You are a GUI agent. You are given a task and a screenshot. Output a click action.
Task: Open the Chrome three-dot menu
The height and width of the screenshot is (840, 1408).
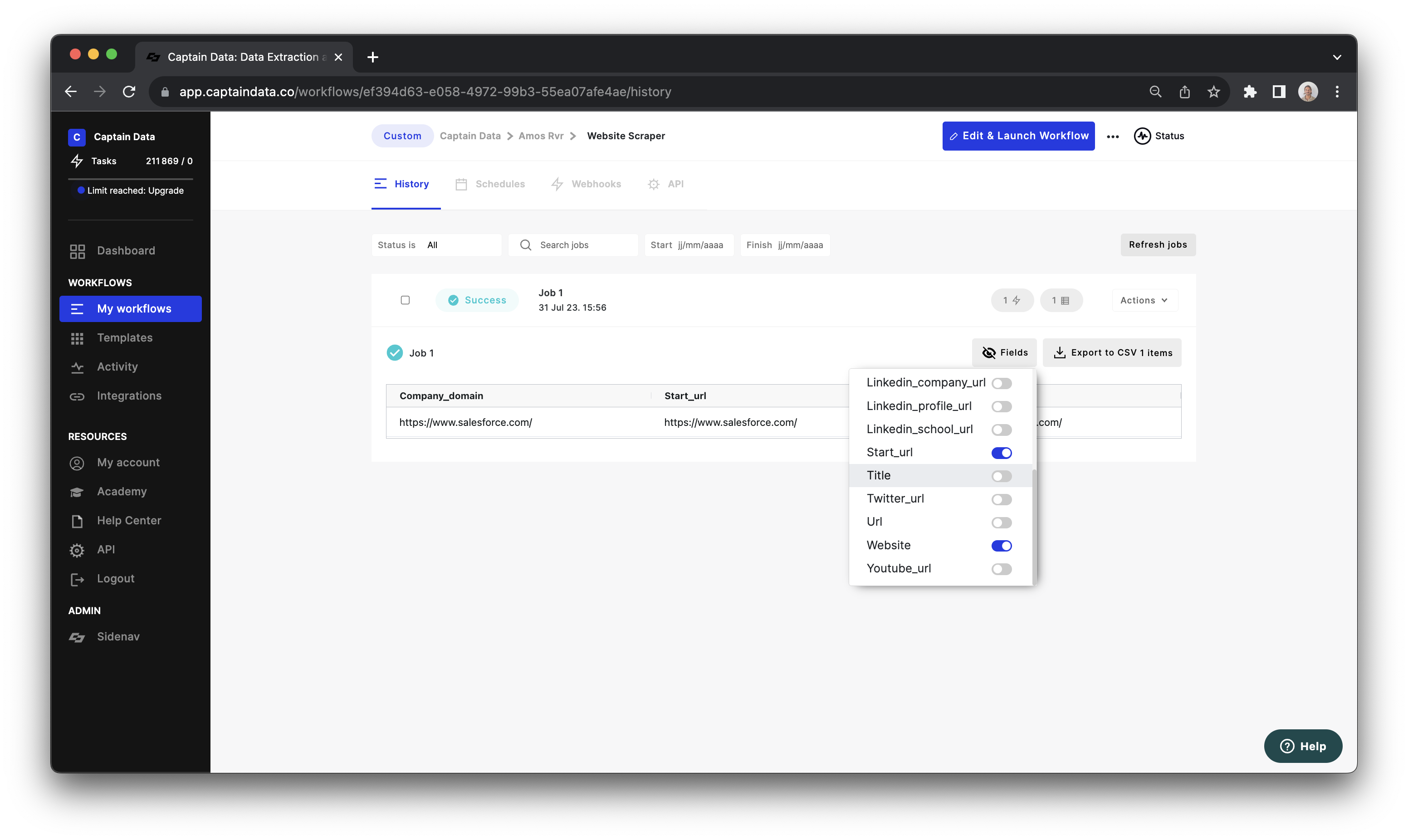coord(1337,92)
